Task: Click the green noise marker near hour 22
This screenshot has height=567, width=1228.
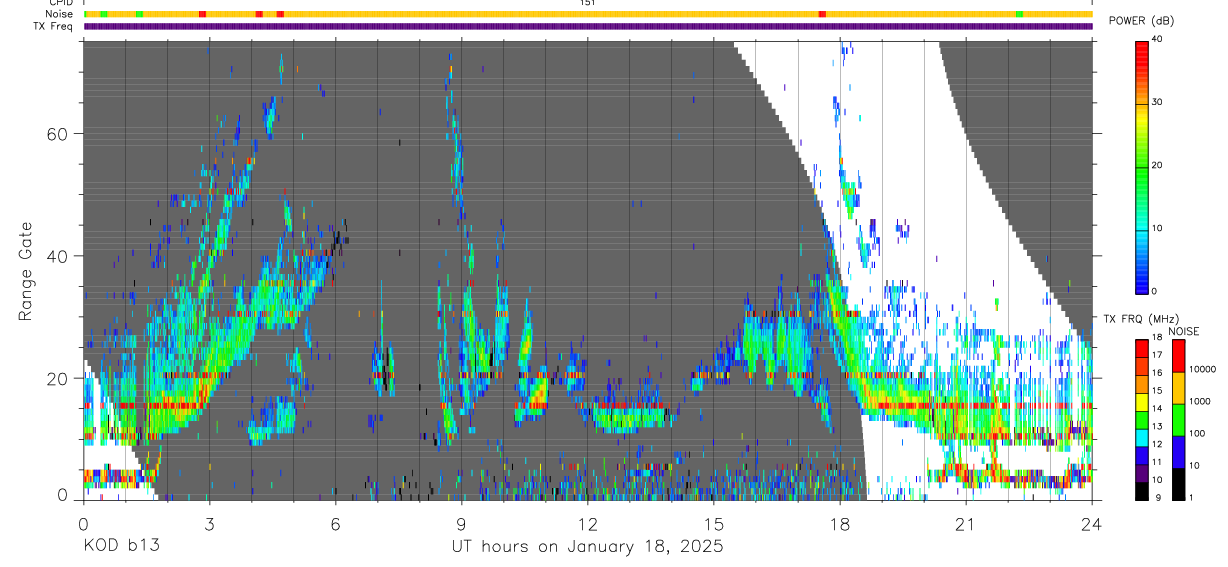Action: click(1019, 14)
